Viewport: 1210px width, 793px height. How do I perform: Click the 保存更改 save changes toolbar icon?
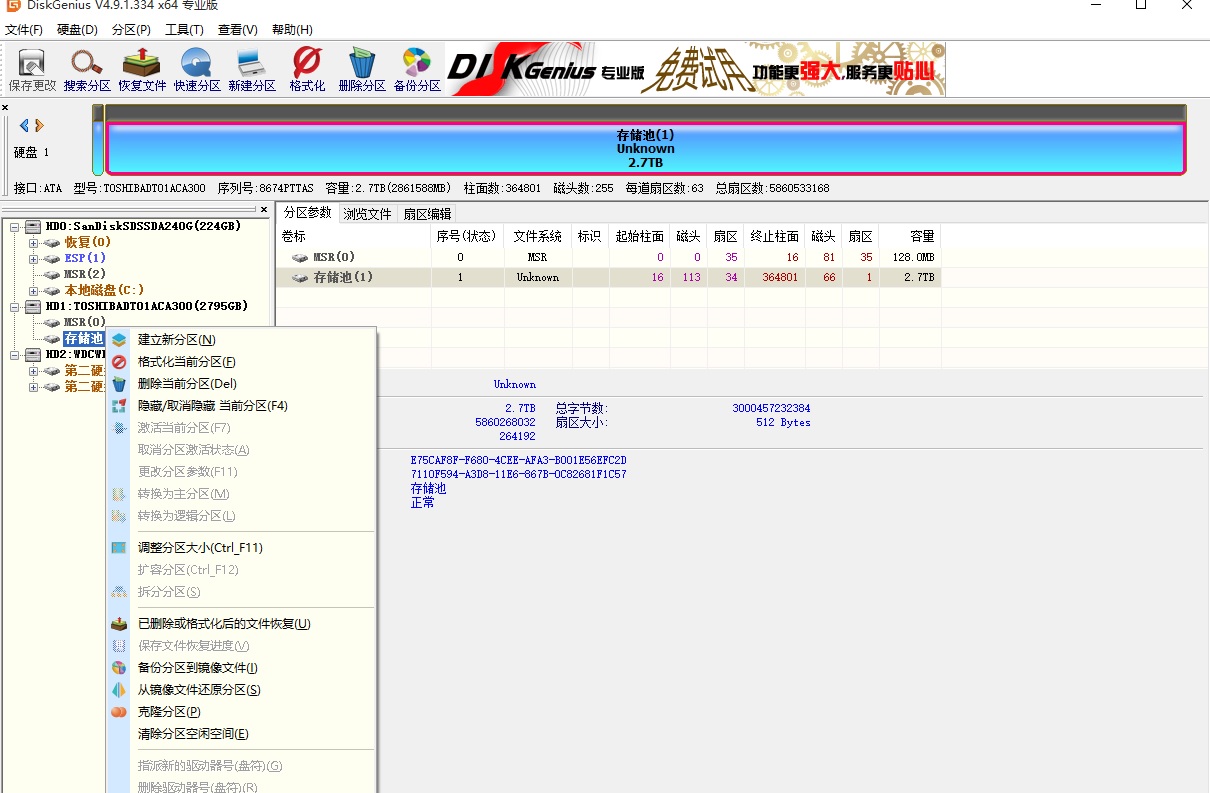[32, 63]
